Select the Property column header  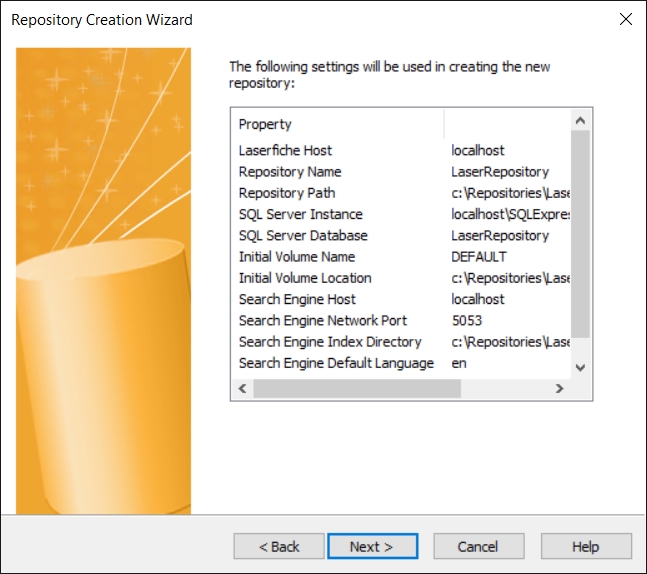pyautogui.click(x=338, y=124)
